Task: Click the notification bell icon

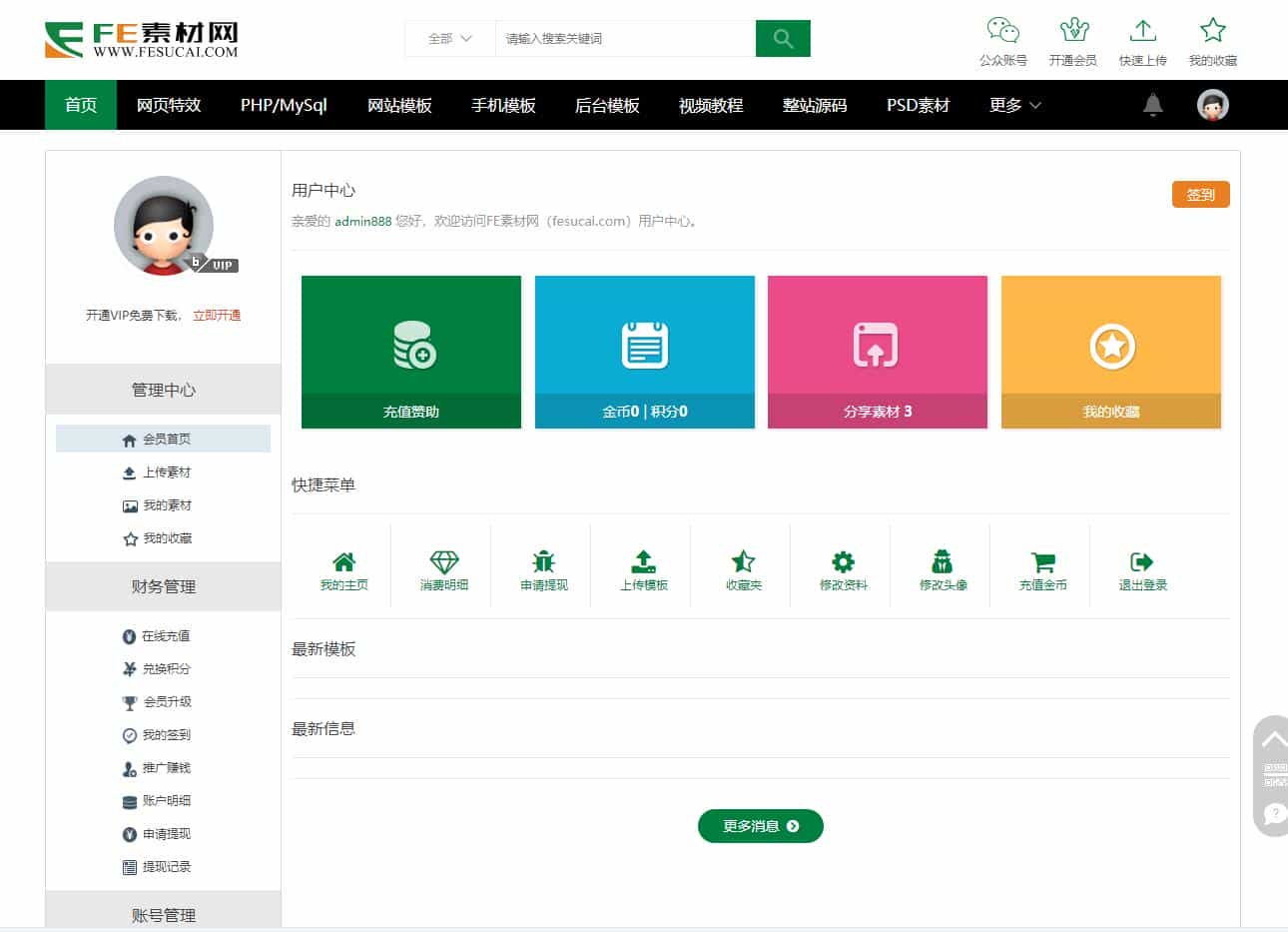Action: coord(1152,105)
